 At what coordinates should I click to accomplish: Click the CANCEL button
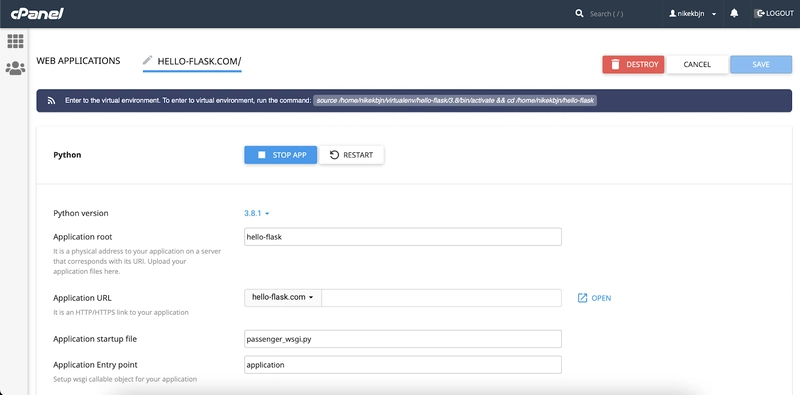[x=697, y=64]
